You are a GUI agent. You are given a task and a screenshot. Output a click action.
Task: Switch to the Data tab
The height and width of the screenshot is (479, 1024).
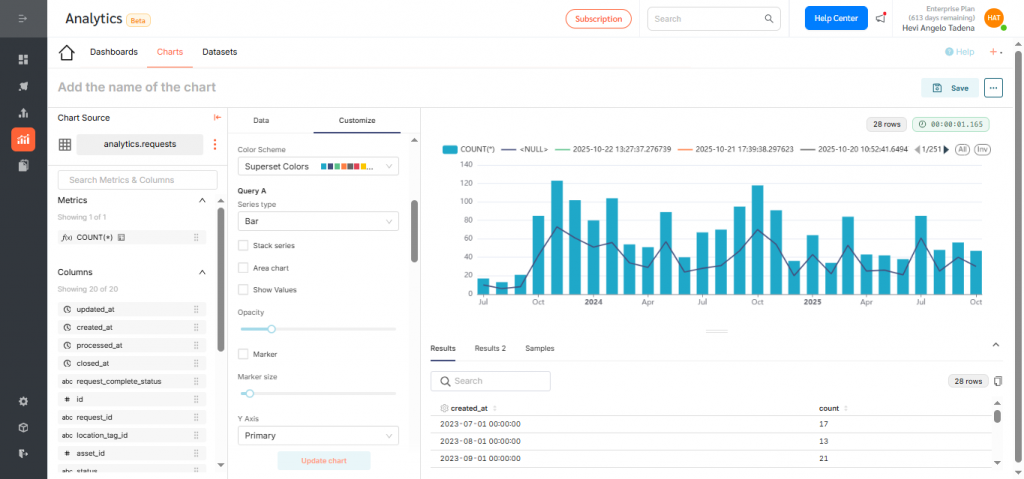coord(261,120)
